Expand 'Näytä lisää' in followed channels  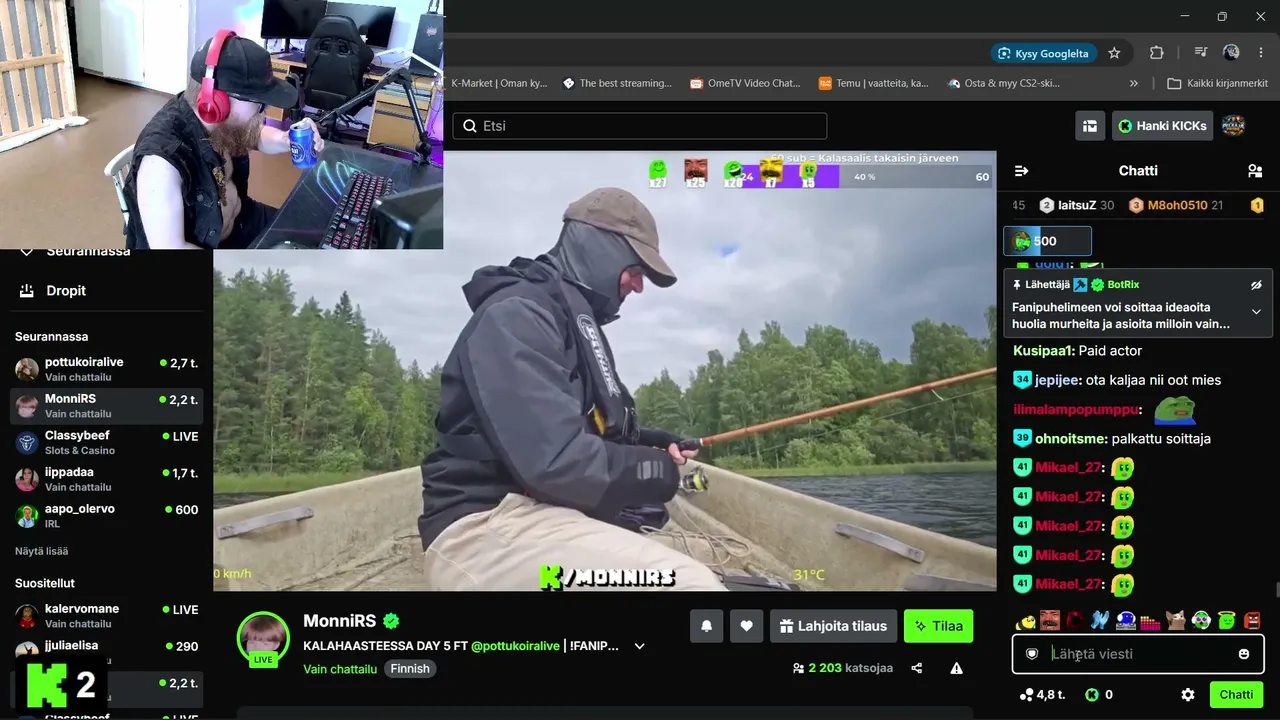click(x=41, y=551)
